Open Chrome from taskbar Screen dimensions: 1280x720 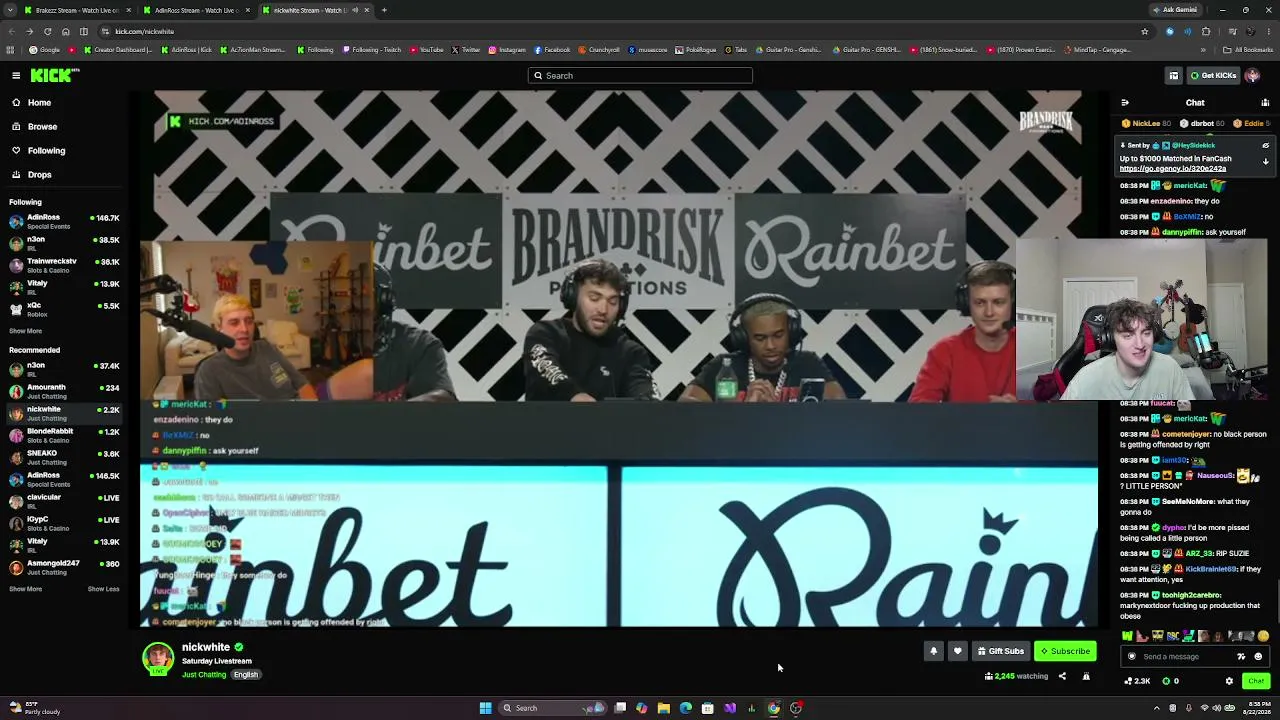point(773,708)
